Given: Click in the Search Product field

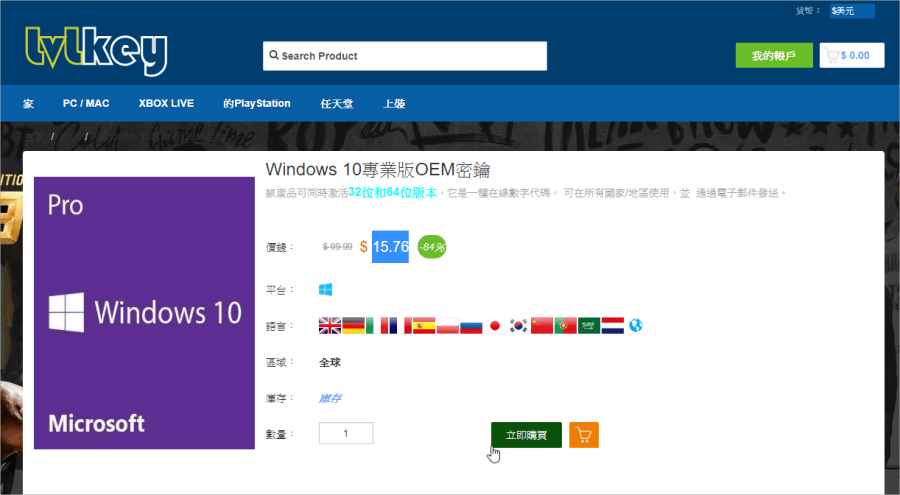Looking at the screenshot, I should click(405, 56).
